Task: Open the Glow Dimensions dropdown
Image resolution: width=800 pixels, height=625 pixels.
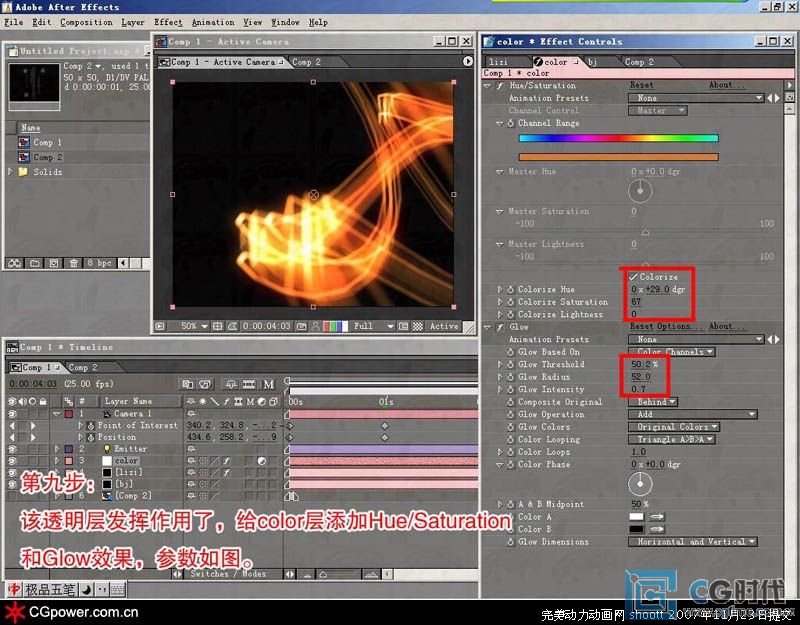Action: pyautogui.click(x=692, y=542)
